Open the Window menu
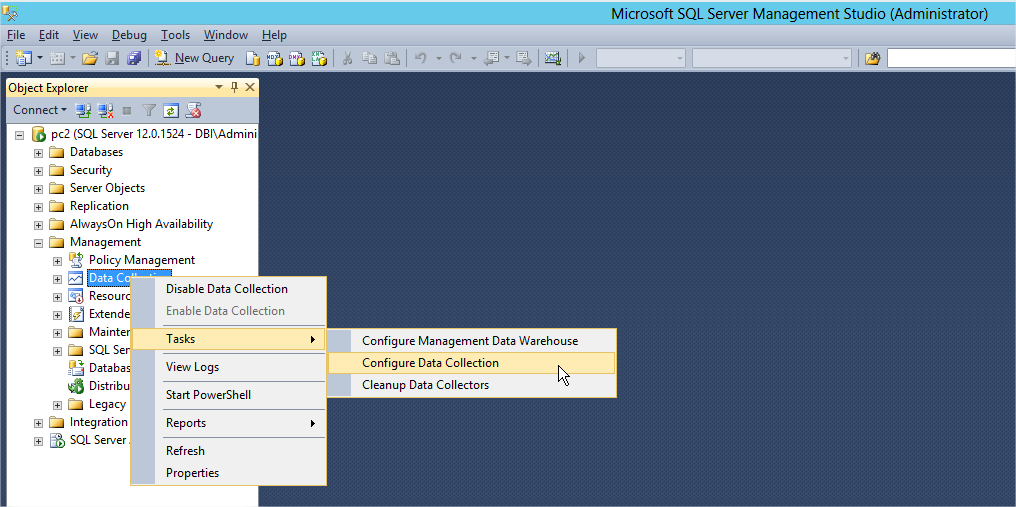 tap(225, 35)
